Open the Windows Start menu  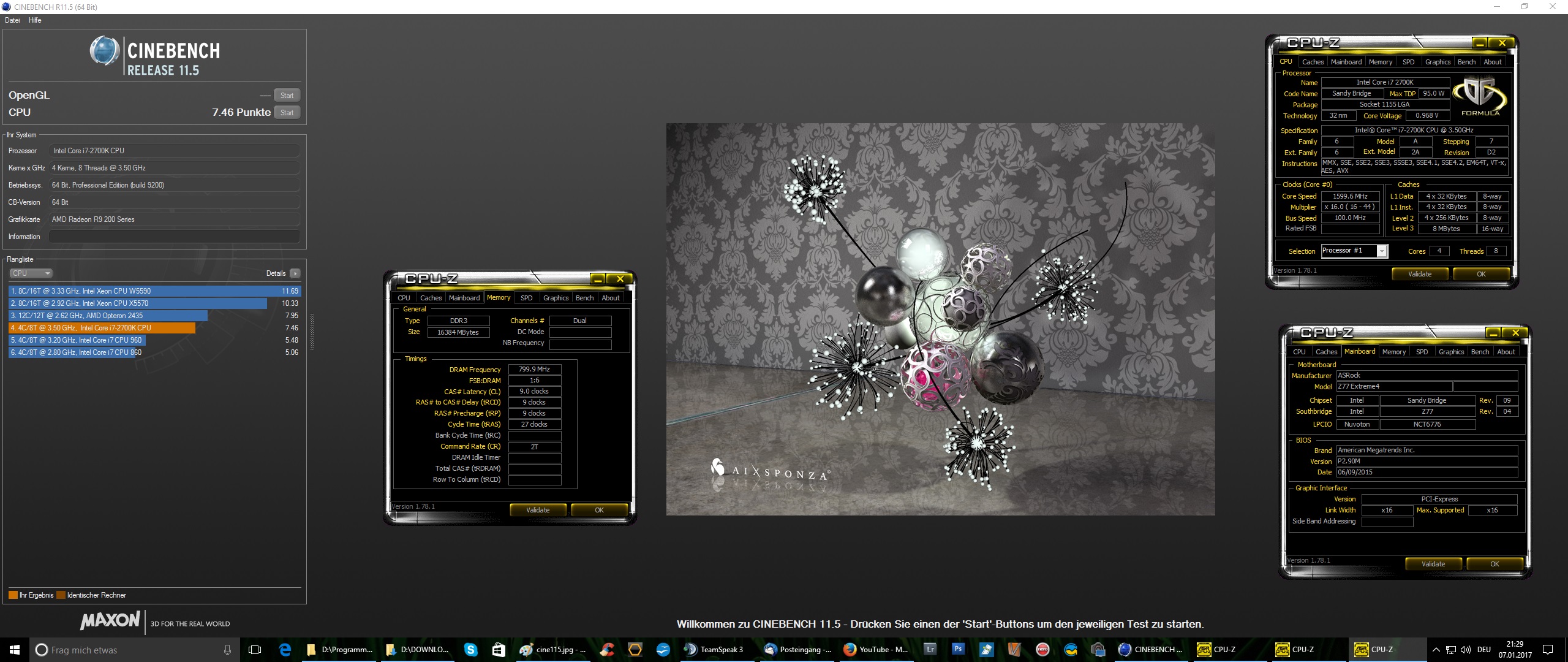pyautogui.click(x=15, y=650)
